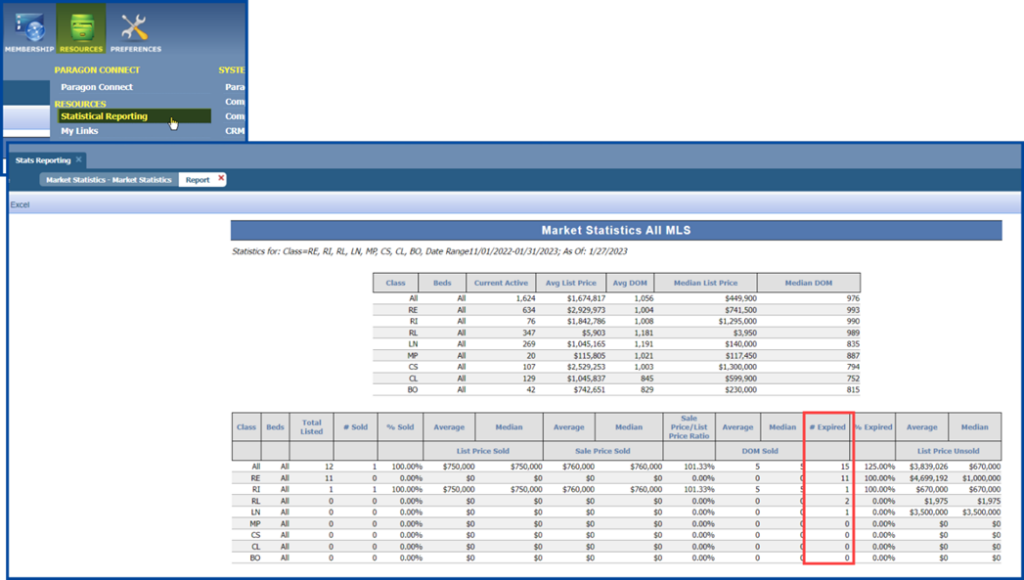Click the % Expired column header
Screen dimensions: 1024x580
point(873,427)
